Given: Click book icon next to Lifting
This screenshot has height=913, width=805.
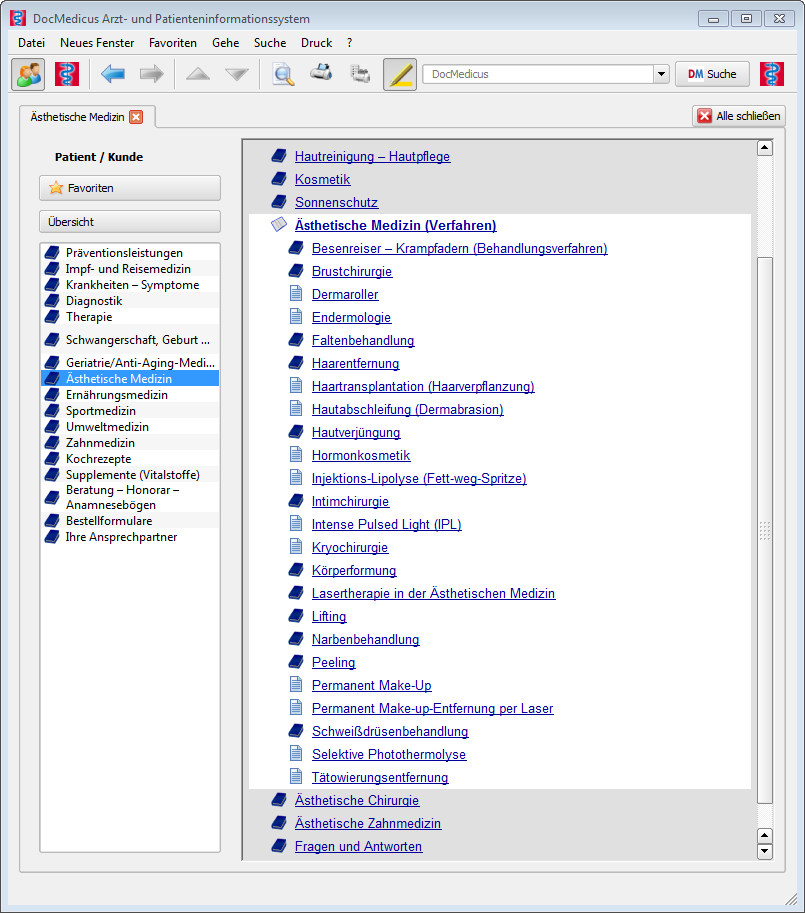Looking at the screenshot, I should [x=296, y=616].
